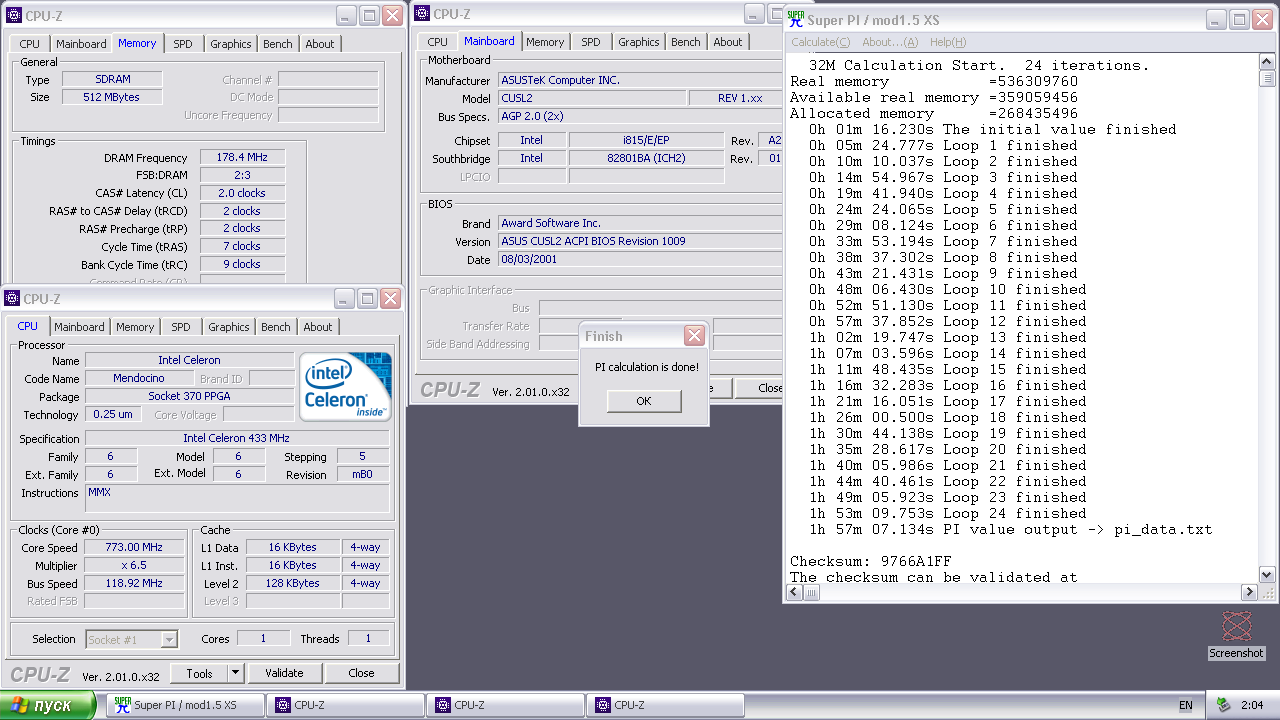This screenshot has height=720, width=1280.
Task: Click the FSB:DRAM ratio 2:3 field
Action: (x=242, y=176)
